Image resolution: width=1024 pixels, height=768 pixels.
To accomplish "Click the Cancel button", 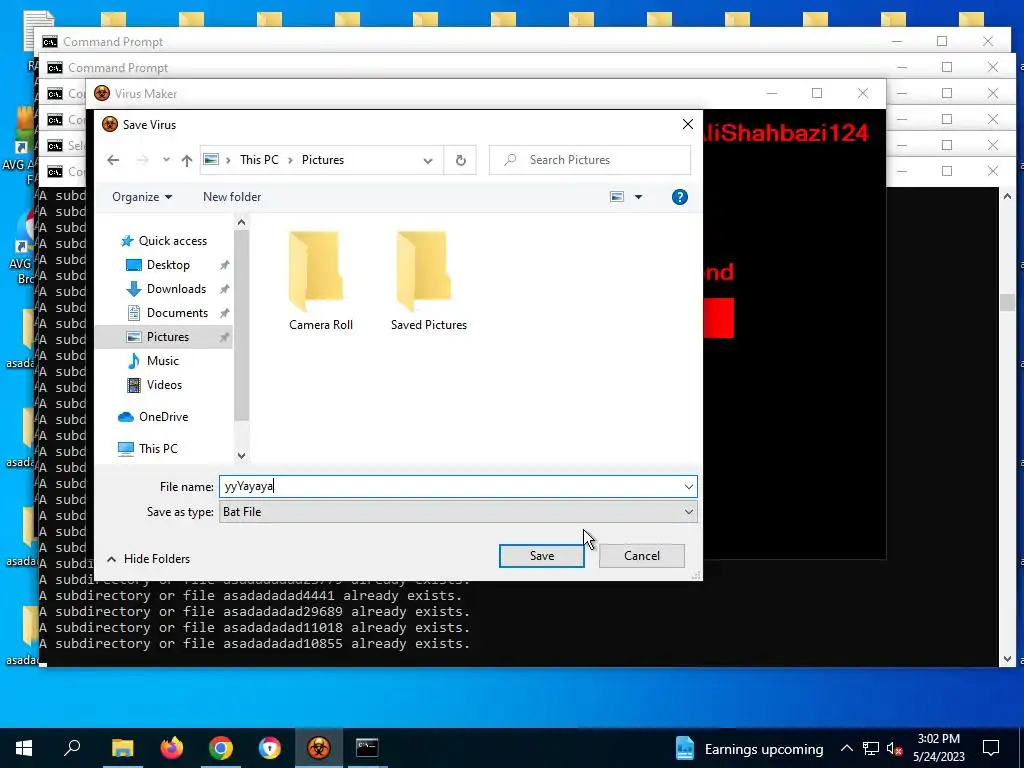I will (641, 556).
